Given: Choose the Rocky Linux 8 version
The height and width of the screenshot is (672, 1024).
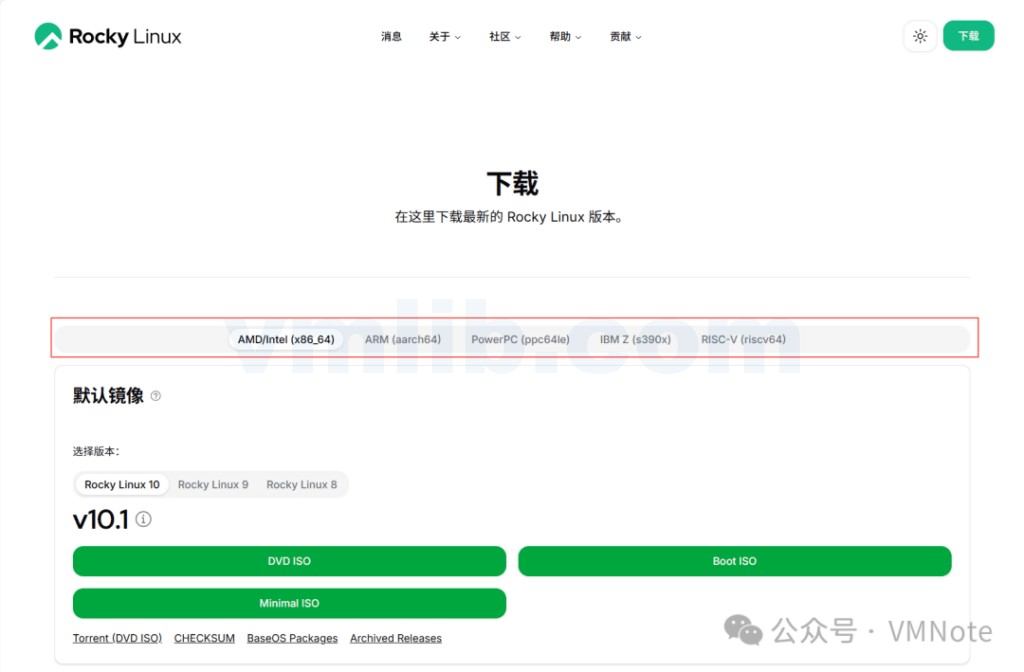Looking at the screenshot, I should (x=301, y=484).
